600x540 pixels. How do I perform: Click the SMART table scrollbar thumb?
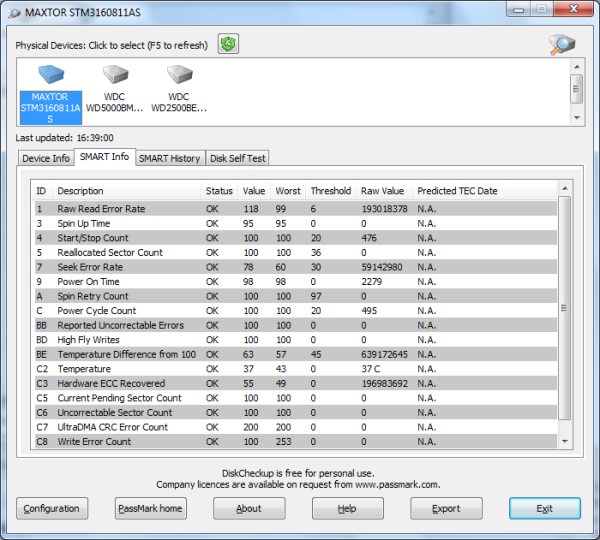pos(564,308)
